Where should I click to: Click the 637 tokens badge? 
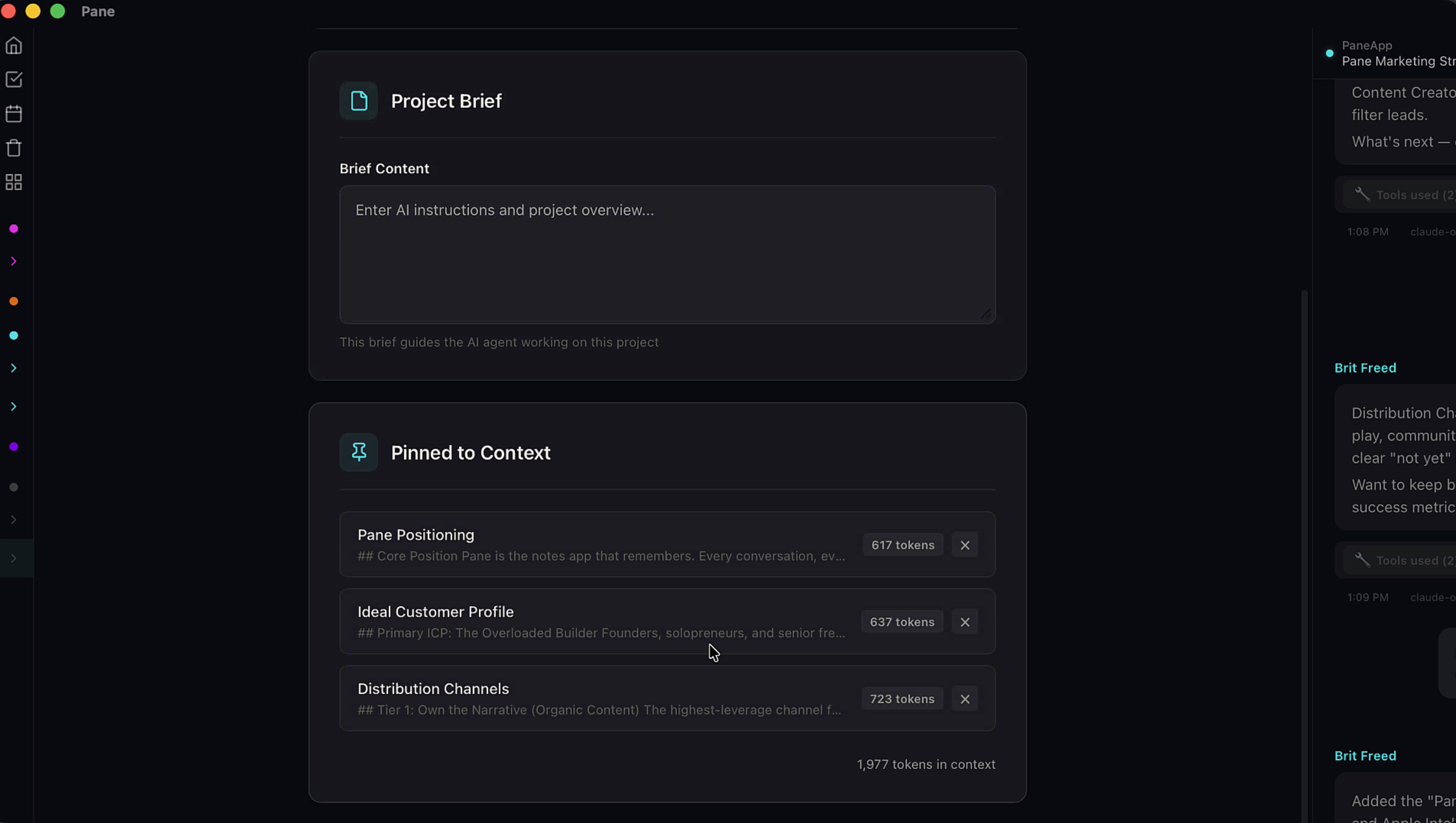pyautogui.click(x=902, y=622)
